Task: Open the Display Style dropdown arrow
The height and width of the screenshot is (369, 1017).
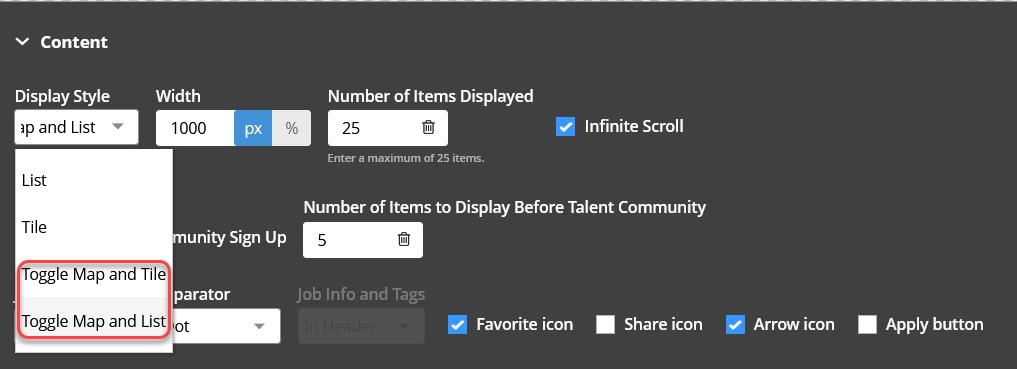Action: click(118, 126)
